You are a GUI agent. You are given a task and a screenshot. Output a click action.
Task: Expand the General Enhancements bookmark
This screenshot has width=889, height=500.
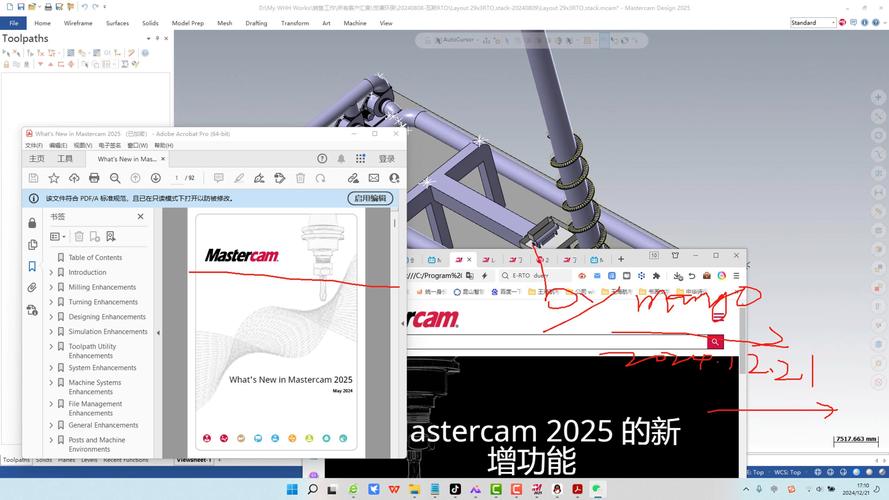[51, 425]
